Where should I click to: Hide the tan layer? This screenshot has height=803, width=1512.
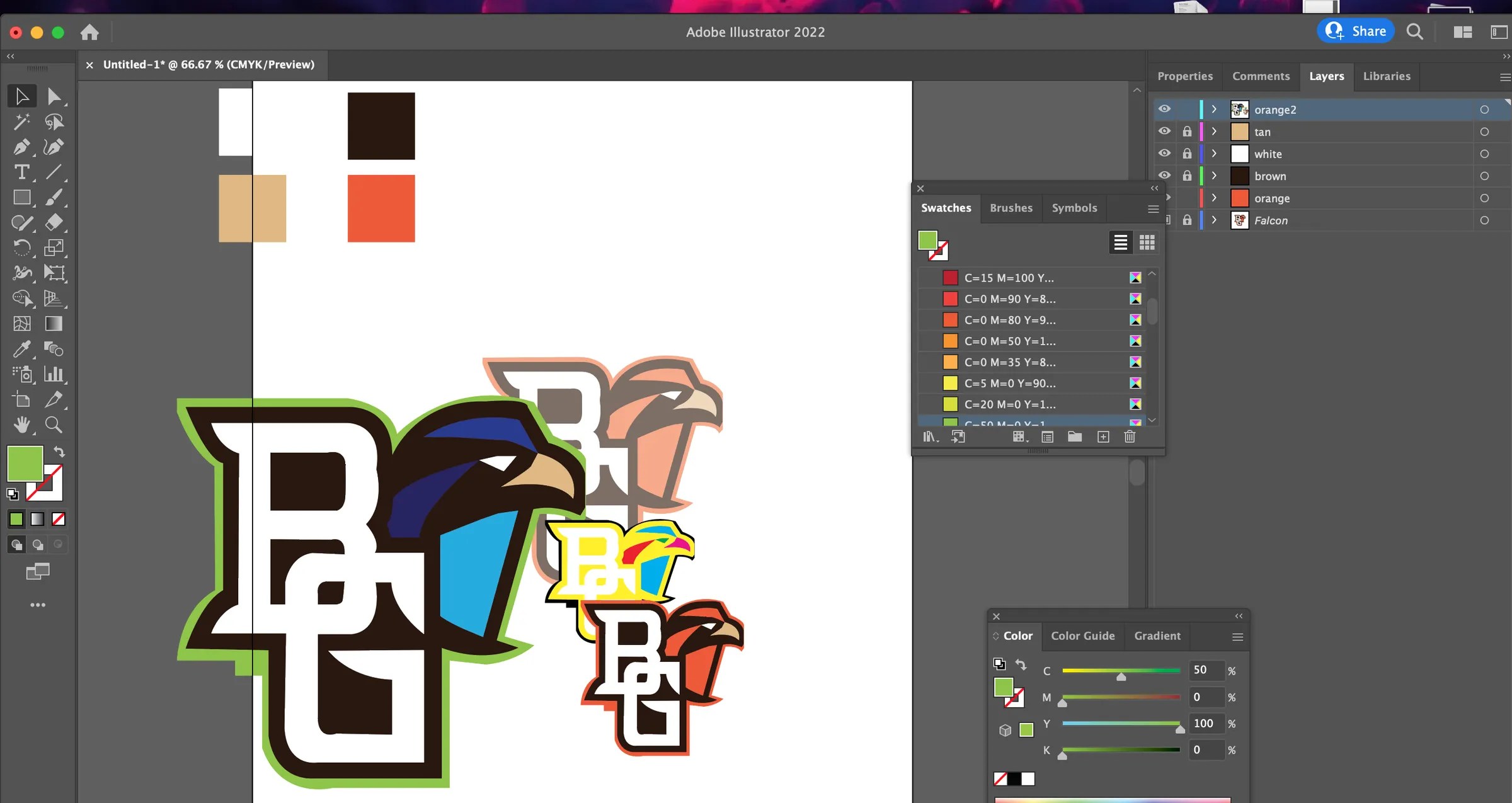coord(1164,131)
